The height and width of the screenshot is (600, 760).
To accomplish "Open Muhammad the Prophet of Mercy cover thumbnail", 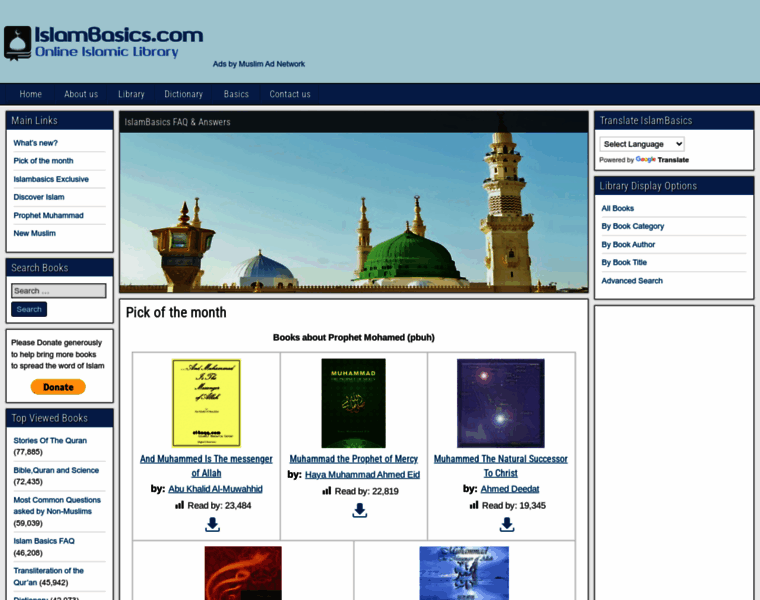I will click(x=353, y=403).
